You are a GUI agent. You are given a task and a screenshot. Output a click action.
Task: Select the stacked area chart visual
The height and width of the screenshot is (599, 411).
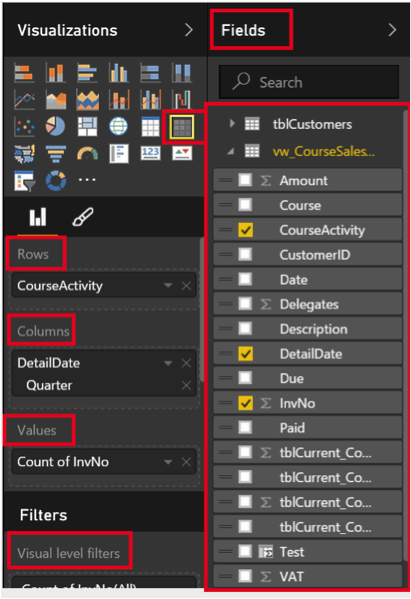[x=87, y=100]
